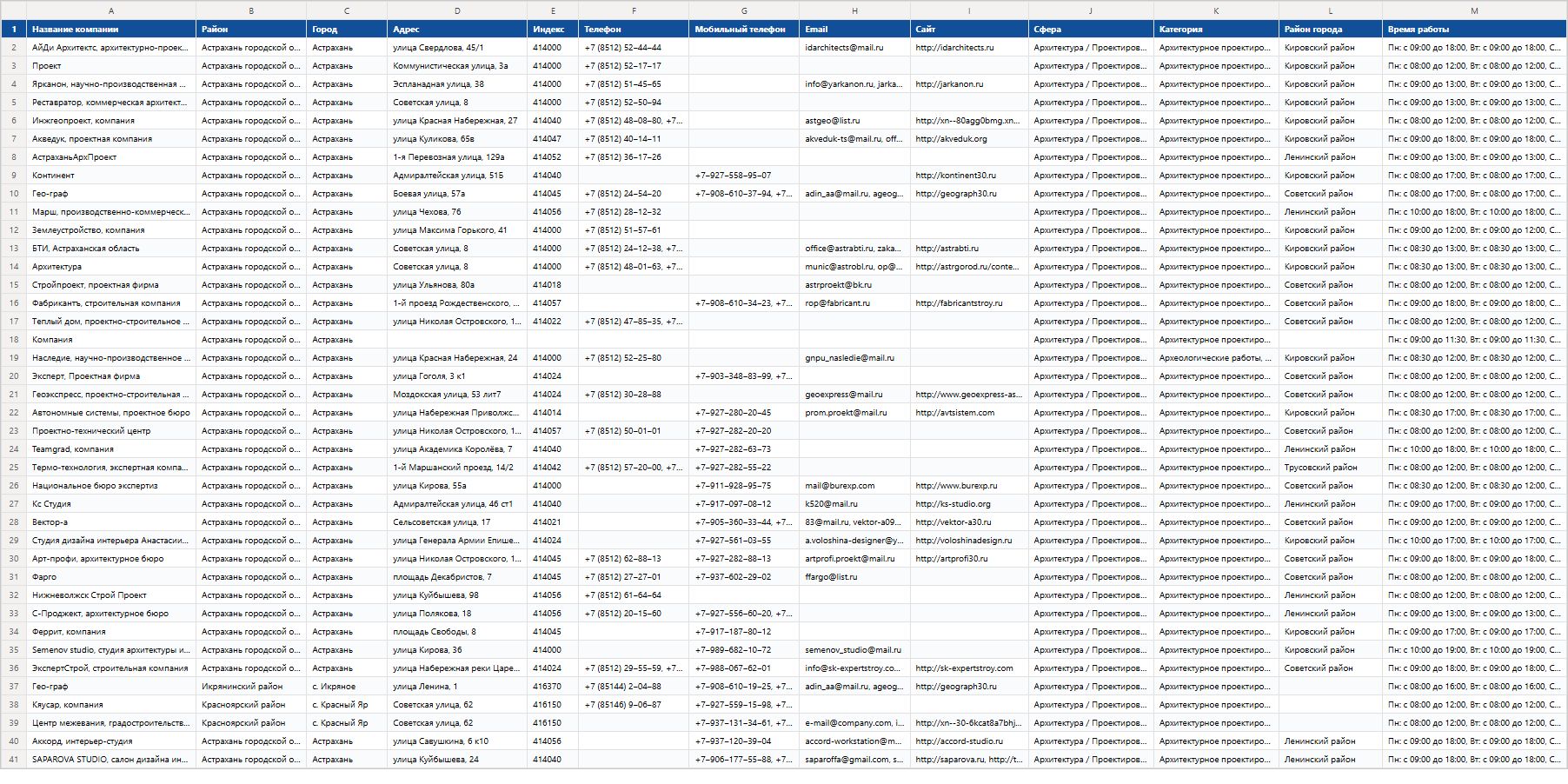Select the email mail@burexp.com
This screenshot has height=784, width=1568.
pyautogui.click(x=854, y=486)
